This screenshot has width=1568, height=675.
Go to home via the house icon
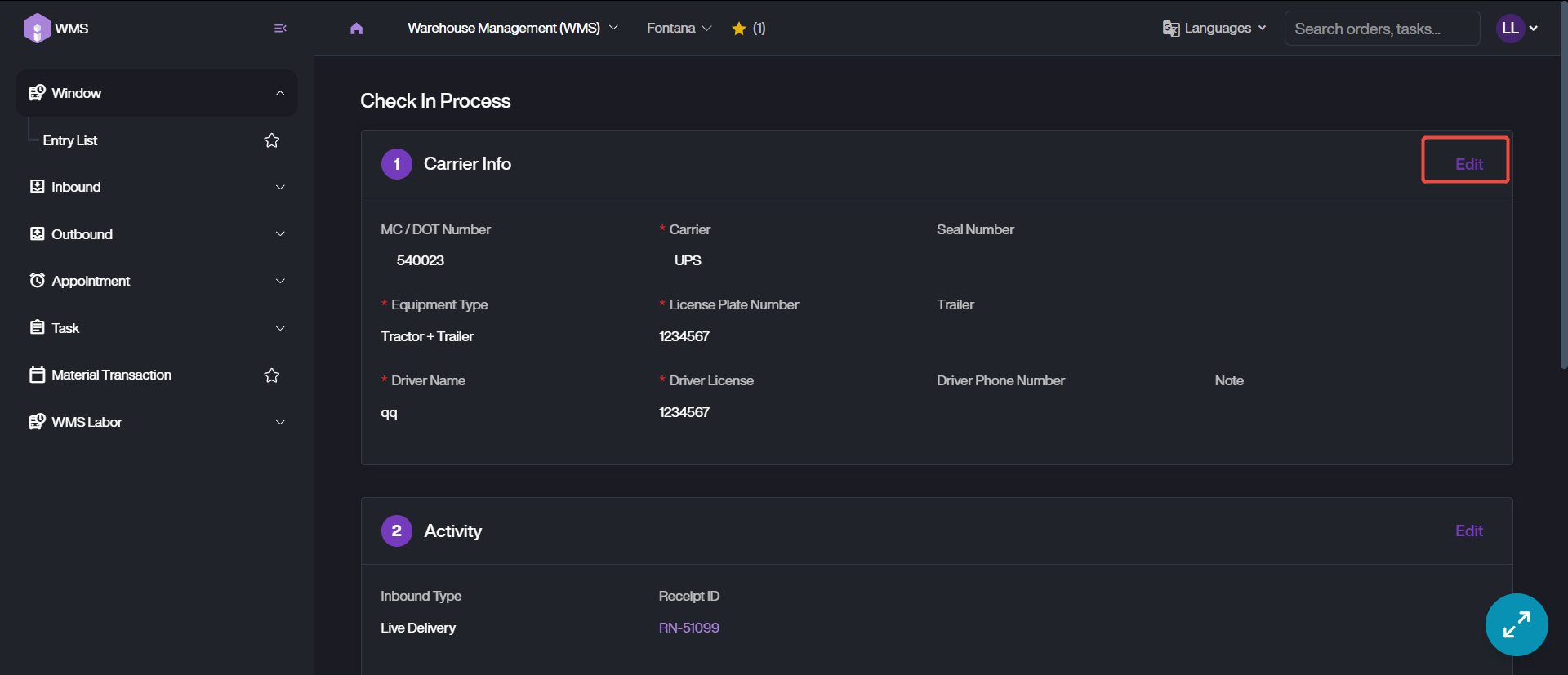[356, 29]
